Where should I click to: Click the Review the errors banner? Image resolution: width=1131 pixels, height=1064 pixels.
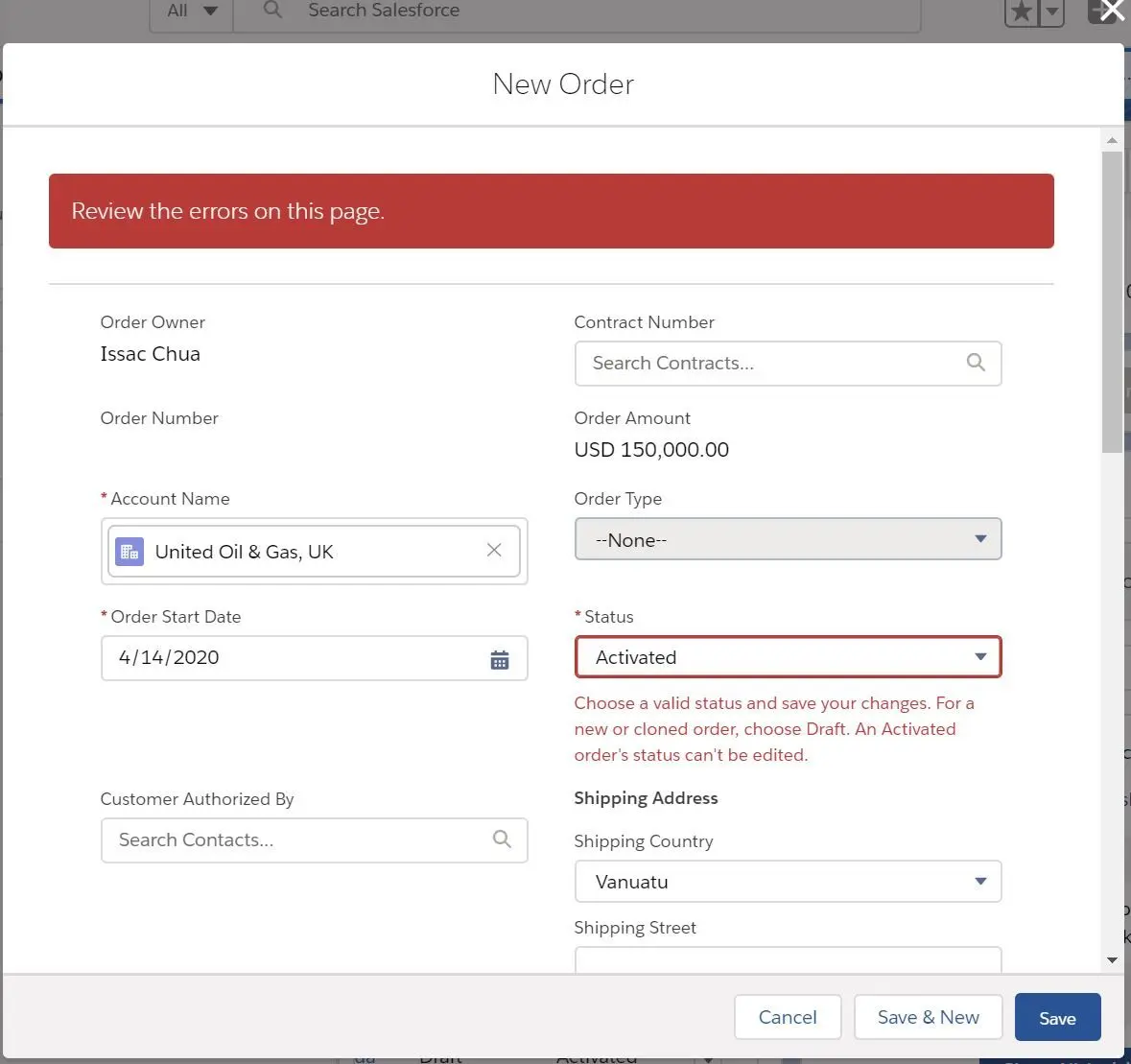551,211
